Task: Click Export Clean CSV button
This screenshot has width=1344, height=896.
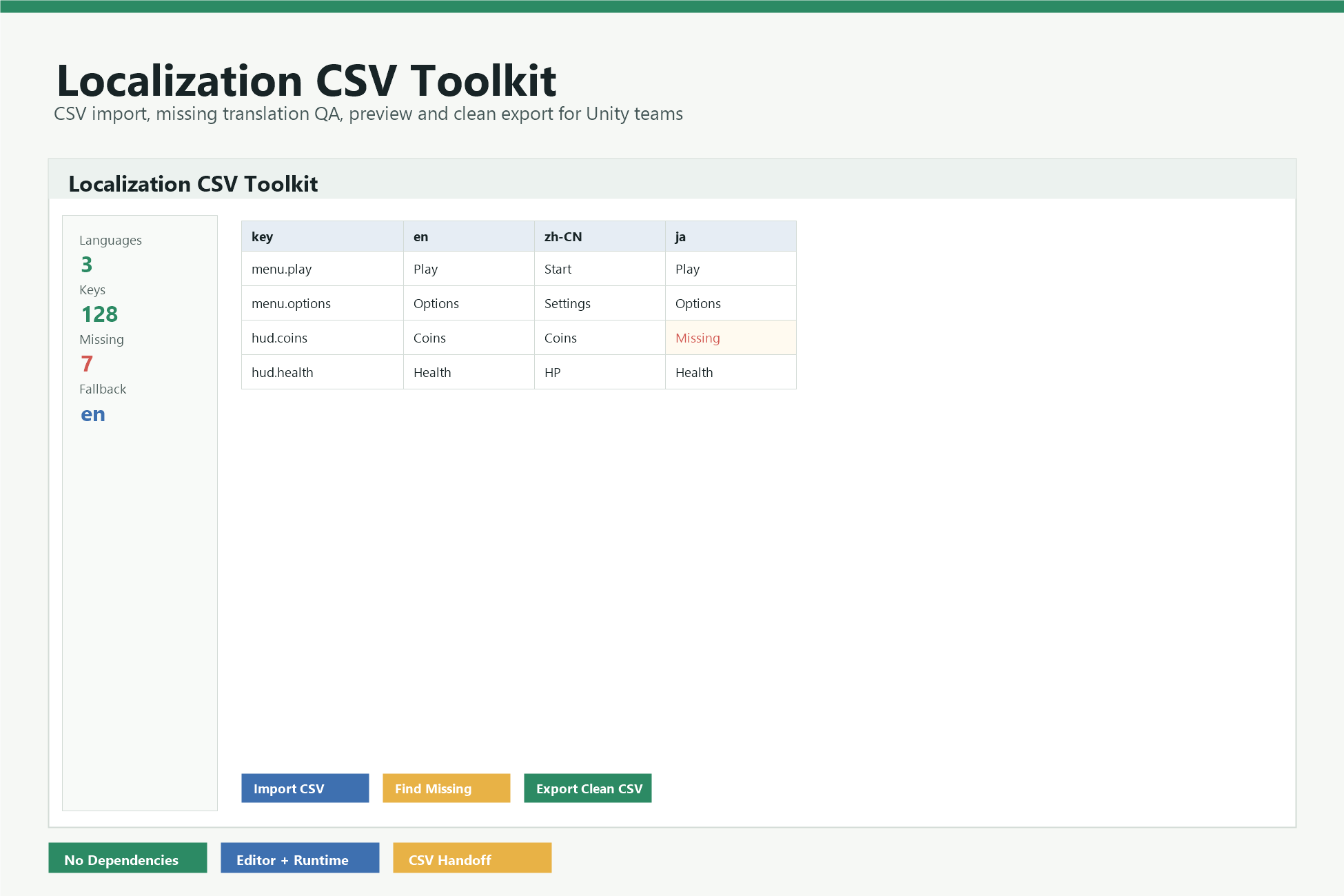Action: 587,788
